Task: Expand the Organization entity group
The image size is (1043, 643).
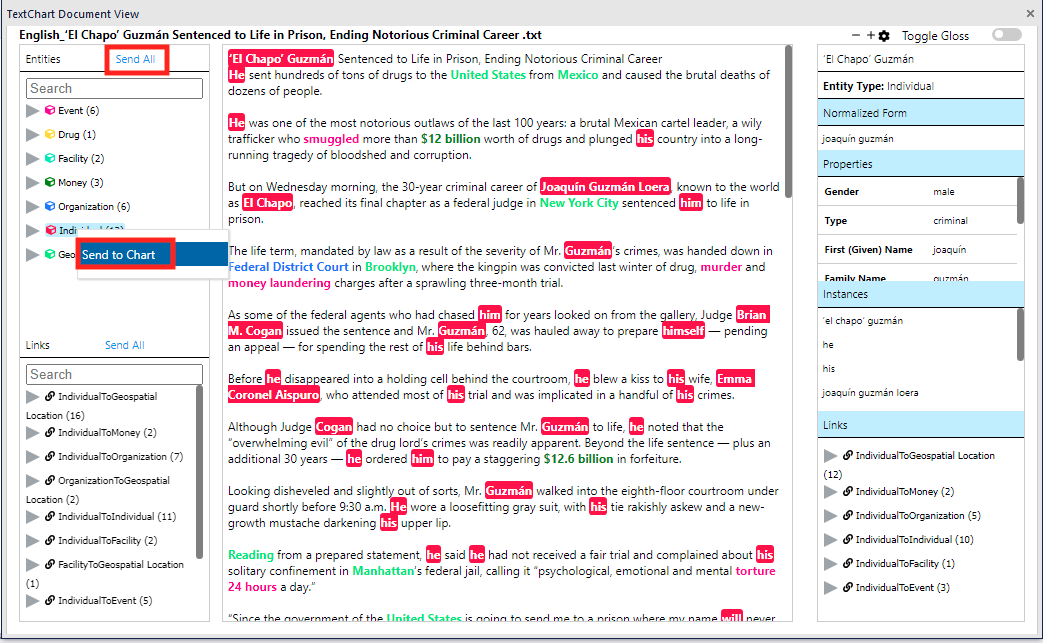Action: (33, 207)
